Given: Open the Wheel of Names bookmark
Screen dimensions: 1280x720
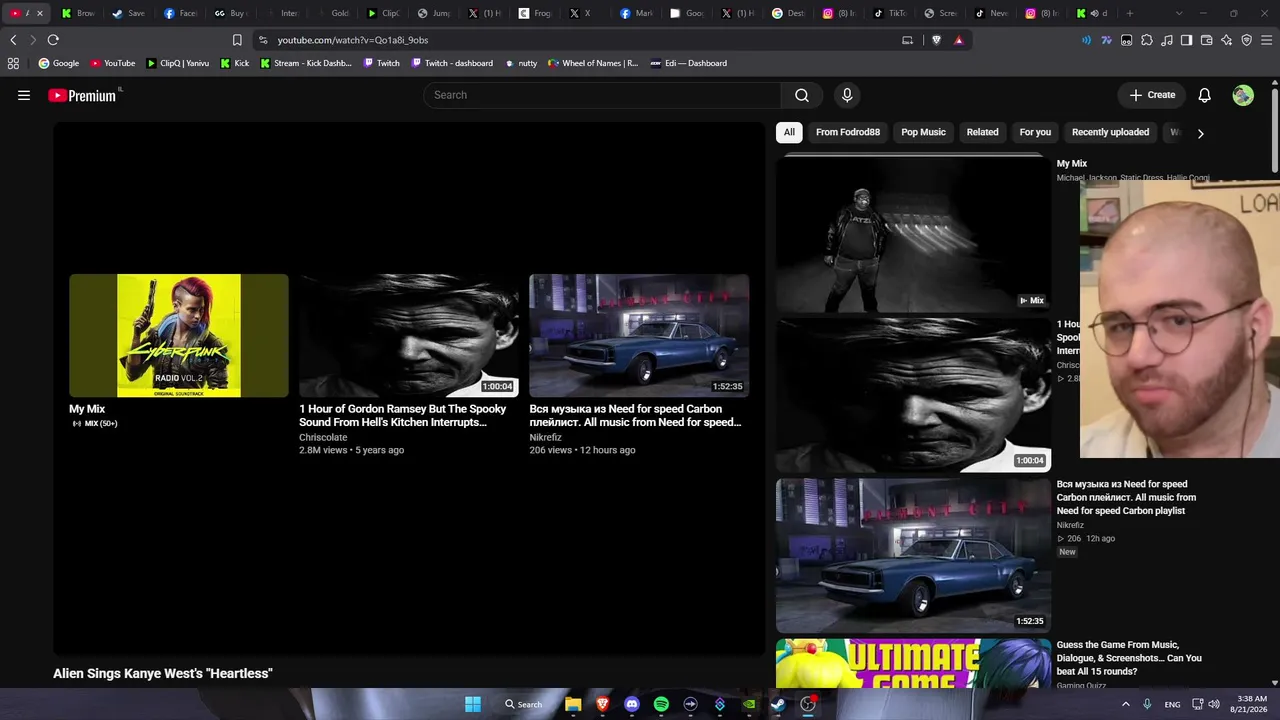Looking at the screenshot, I should 593,63.
